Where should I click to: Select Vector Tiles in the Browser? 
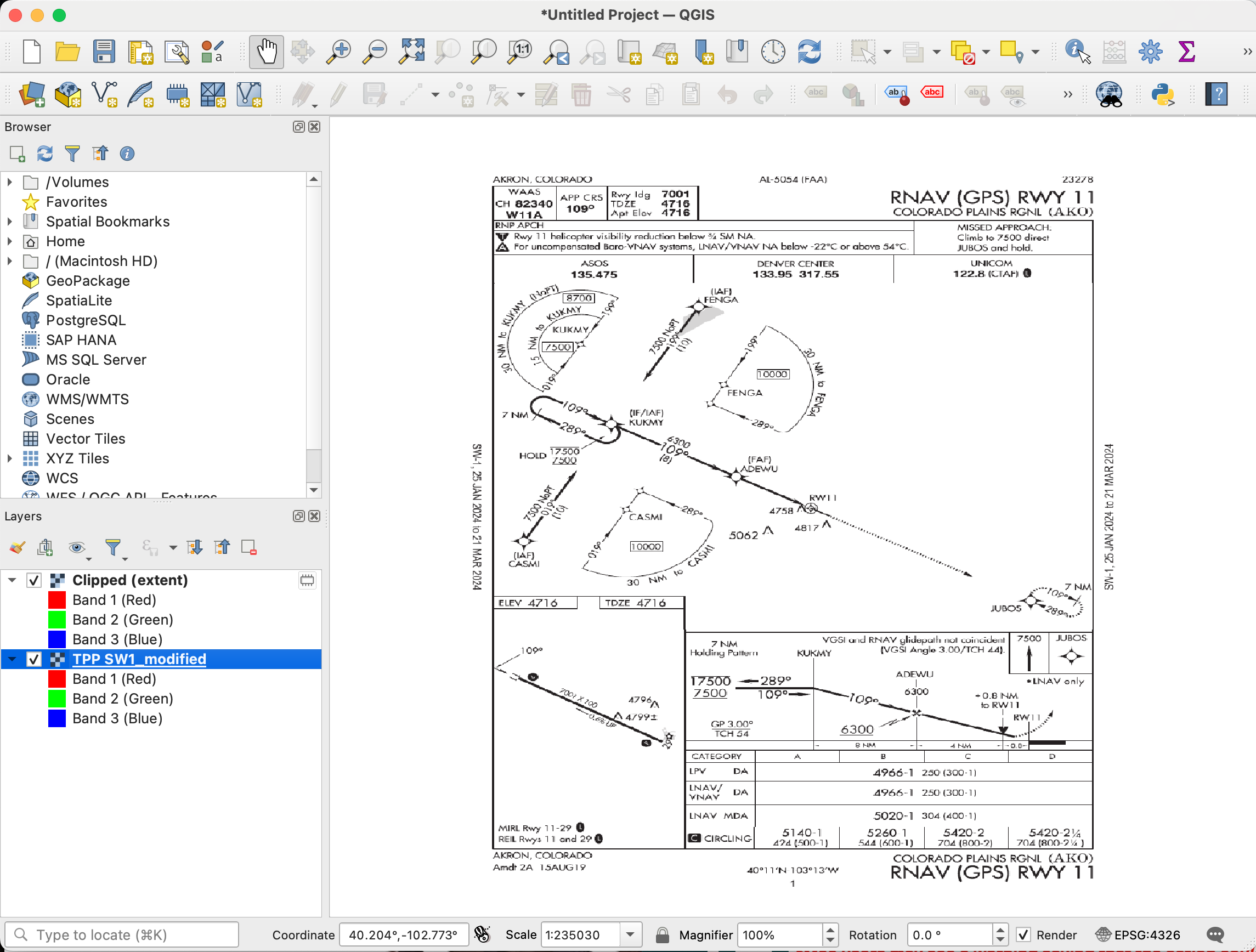coord(86,439)
